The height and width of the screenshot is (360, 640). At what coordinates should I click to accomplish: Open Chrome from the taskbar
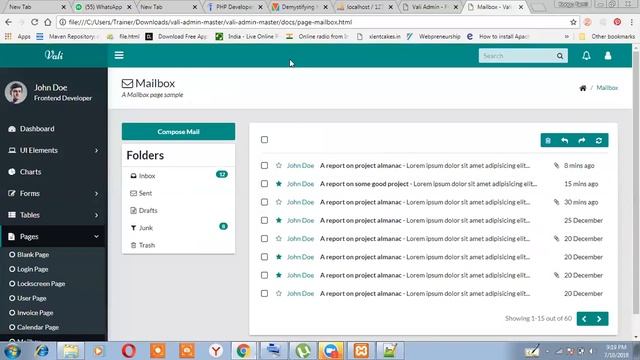(x=244, y=351)
